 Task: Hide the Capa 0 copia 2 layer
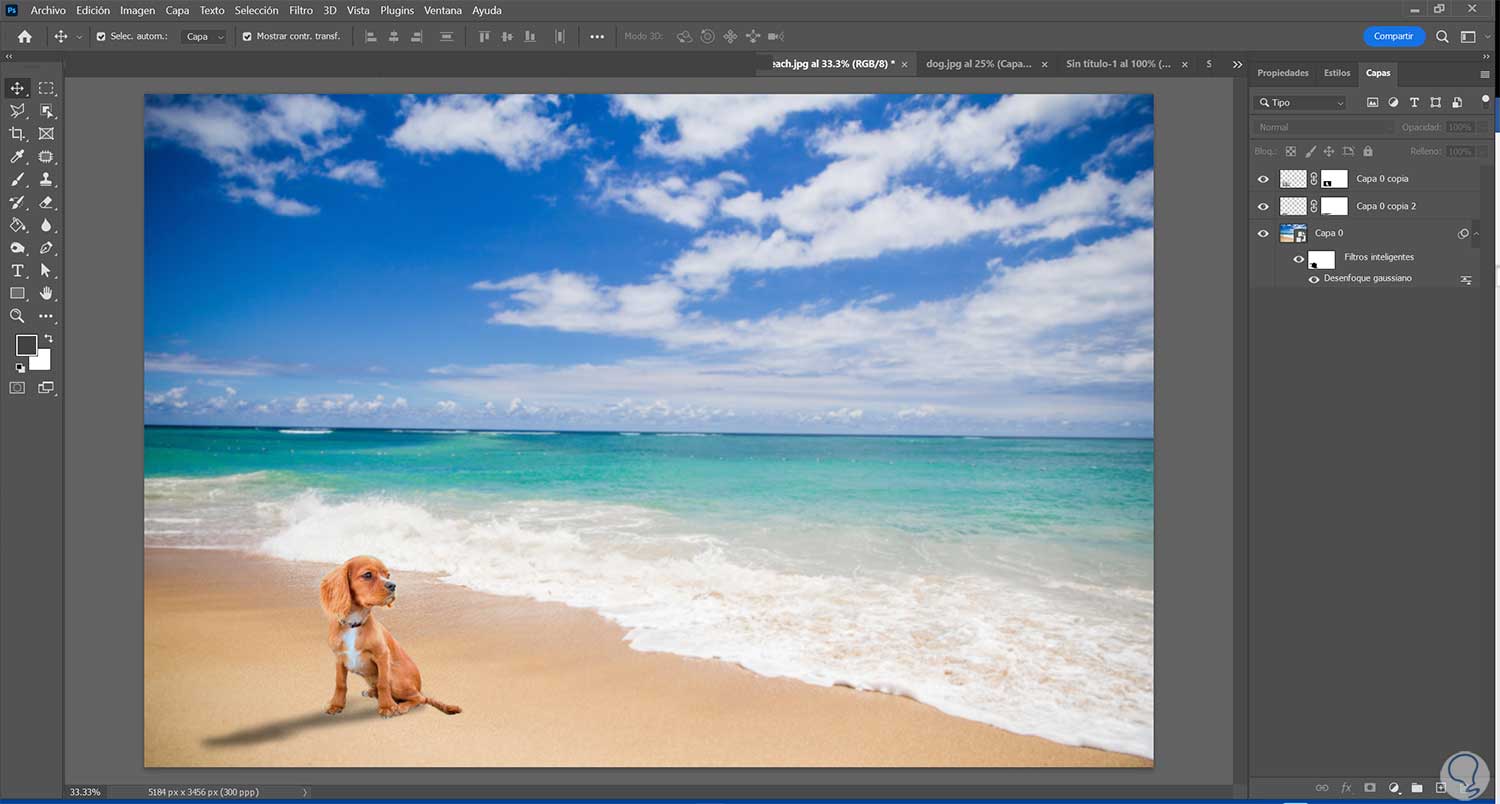pos(1263,206)
